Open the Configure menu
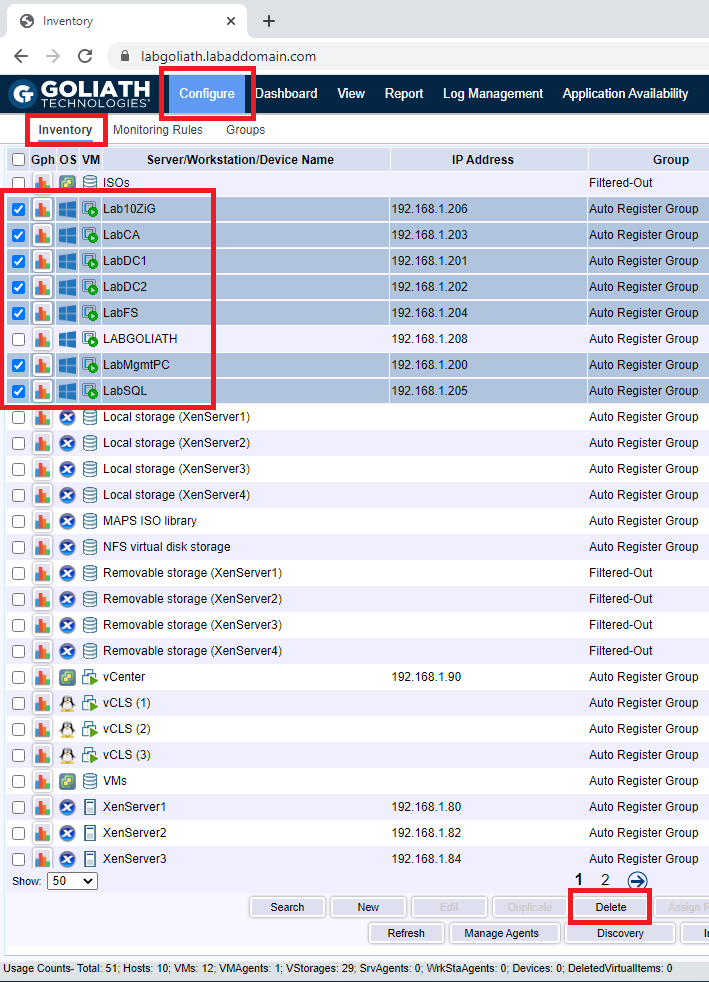Screen dimensions: 709x982 coord(207,94)
